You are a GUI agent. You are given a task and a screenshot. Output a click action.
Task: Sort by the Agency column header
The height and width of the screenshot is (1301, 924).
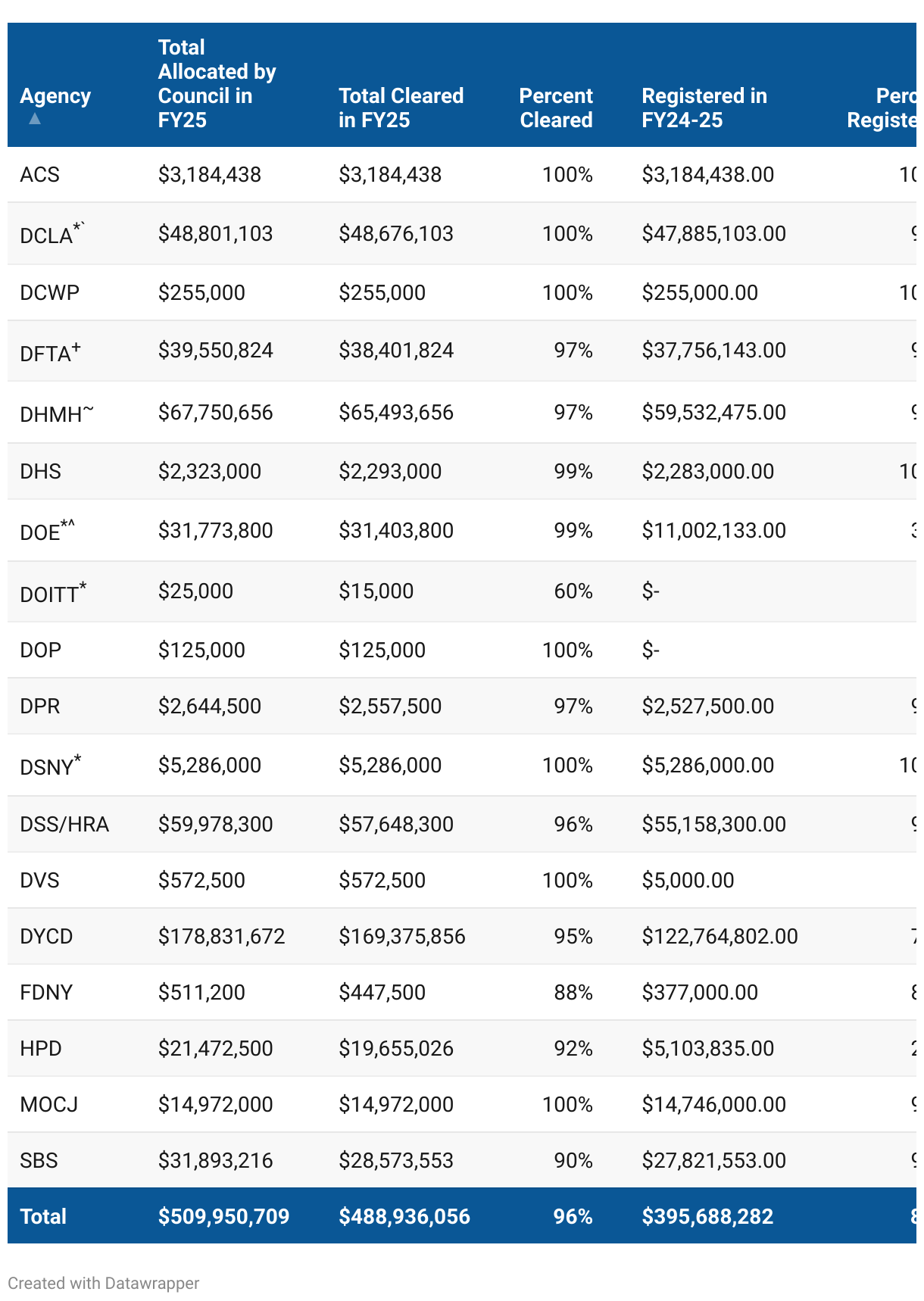(55, 96)
